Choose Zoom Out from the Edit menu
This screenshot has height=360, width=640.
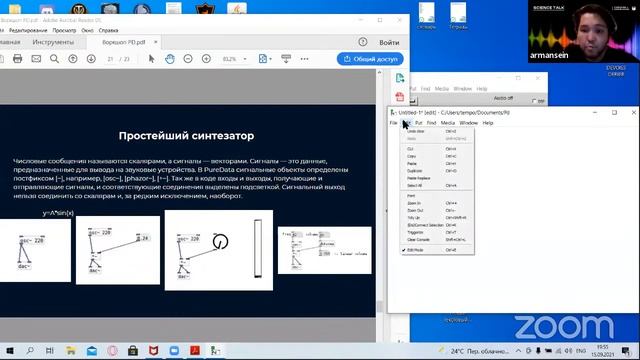(x=437, y=211)
